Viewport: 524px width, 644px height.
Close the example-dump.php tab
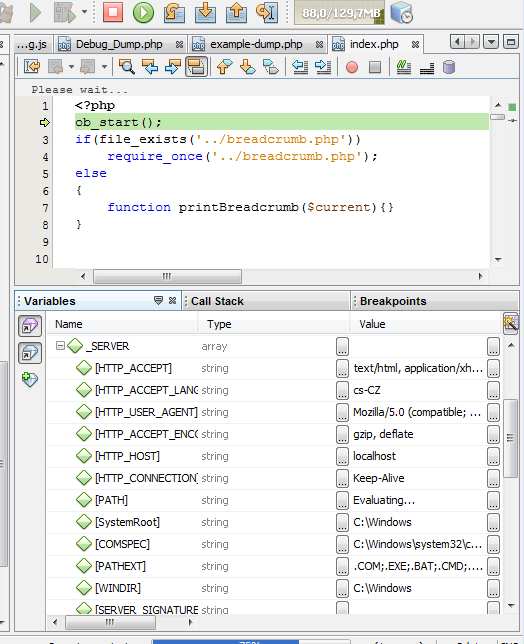tap(319, 44)
